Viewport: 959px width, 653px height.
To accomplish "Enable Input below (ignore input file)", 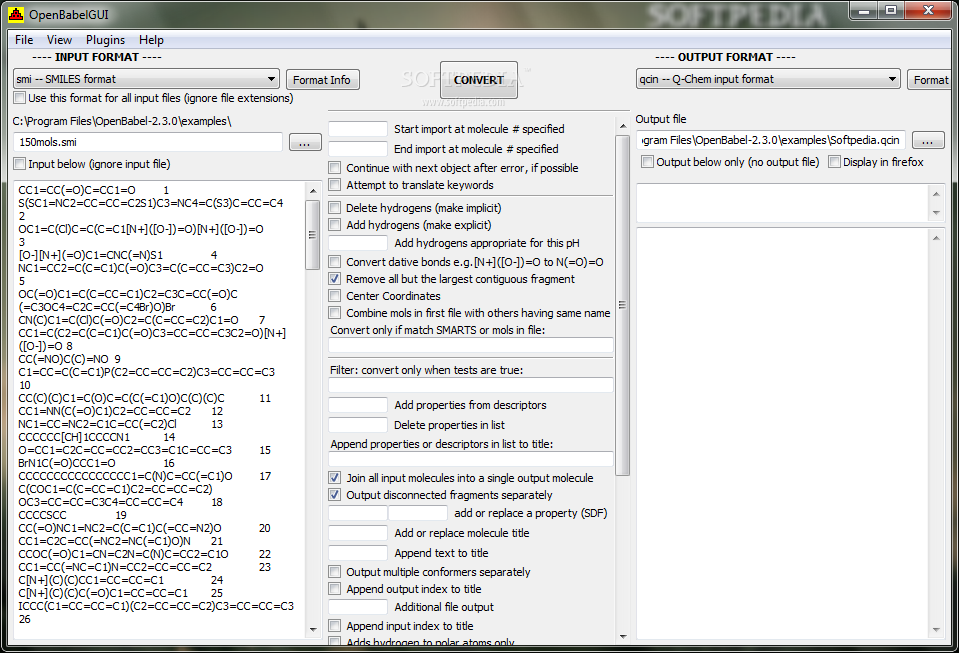I will [20, 164].
